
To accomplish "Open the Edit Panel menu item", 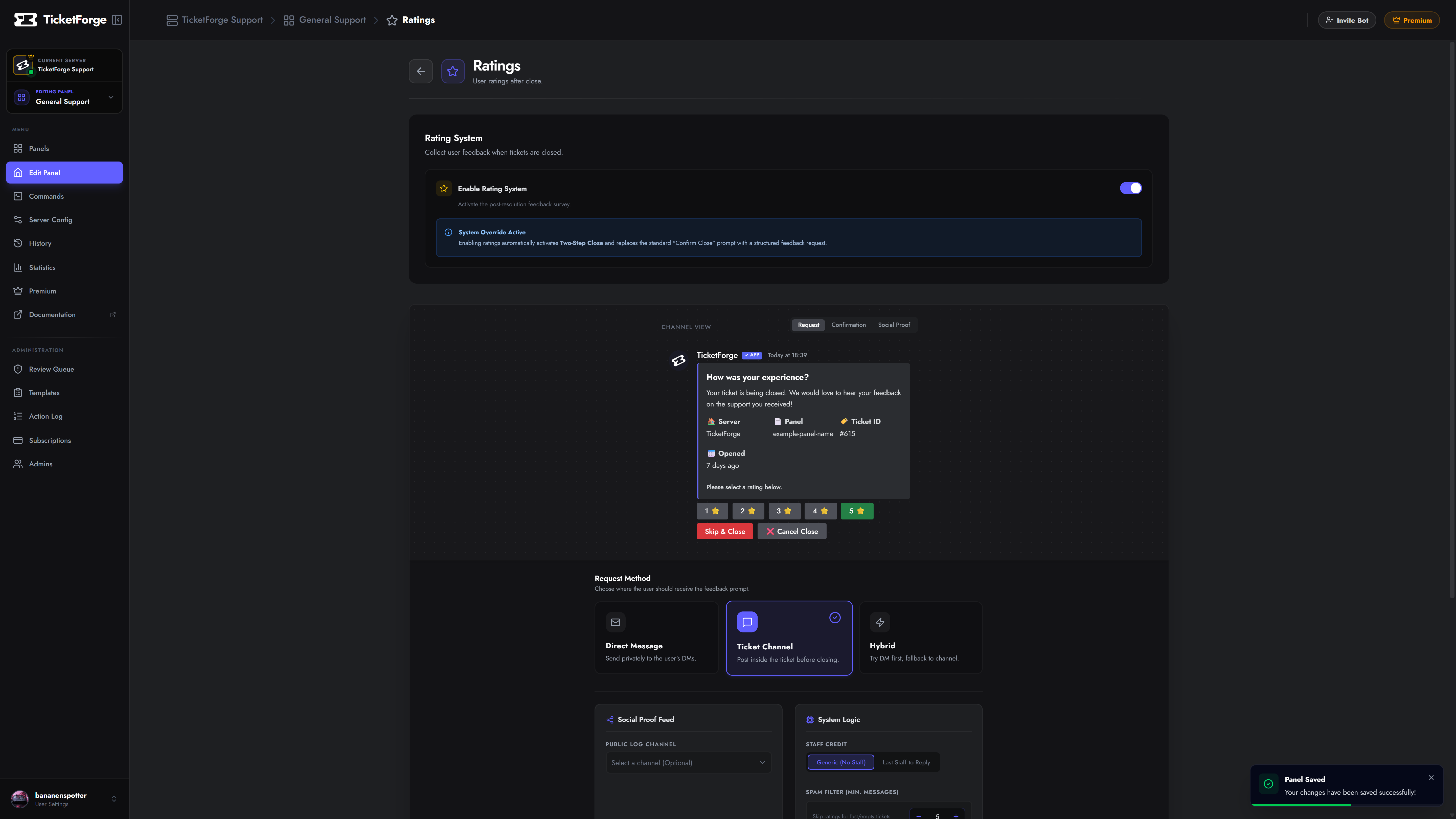I will pyautogui.click(x=64, y=172).
